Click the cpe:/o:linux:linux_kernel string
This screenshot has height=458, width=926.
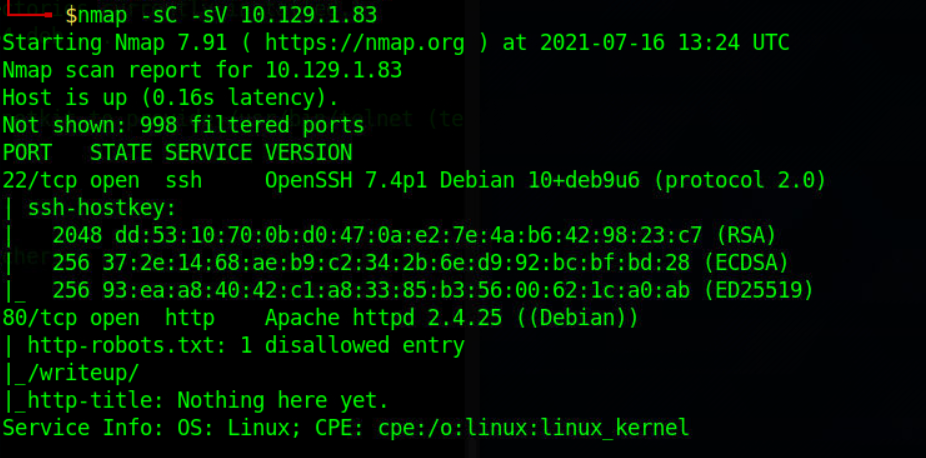click(533, 428)
